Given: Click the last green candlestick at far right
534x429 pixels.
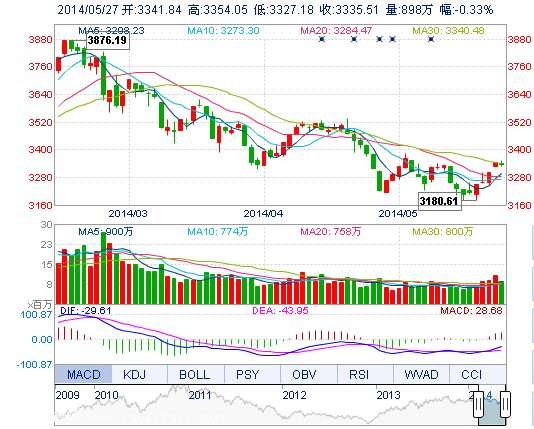Looking at the screenshot, I should tap(501, 164).
